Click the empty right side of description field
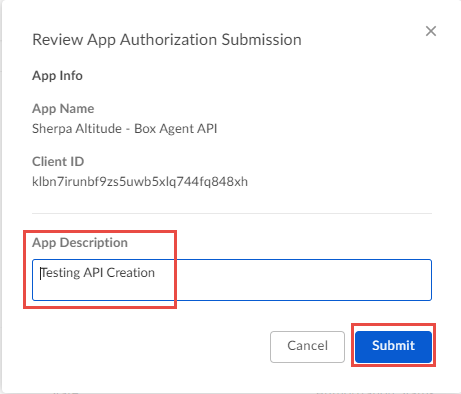The image size is (461, 394). [300, 280]
